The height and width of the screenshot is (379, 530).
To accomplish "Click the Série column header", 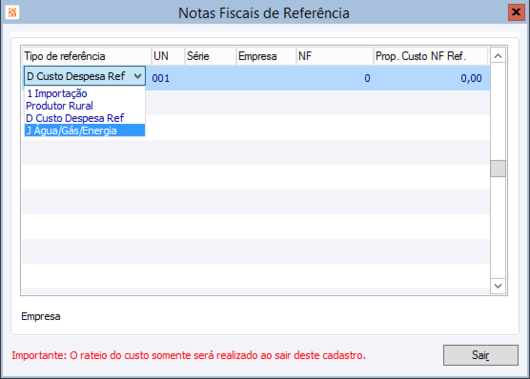I will click(210, 56).
